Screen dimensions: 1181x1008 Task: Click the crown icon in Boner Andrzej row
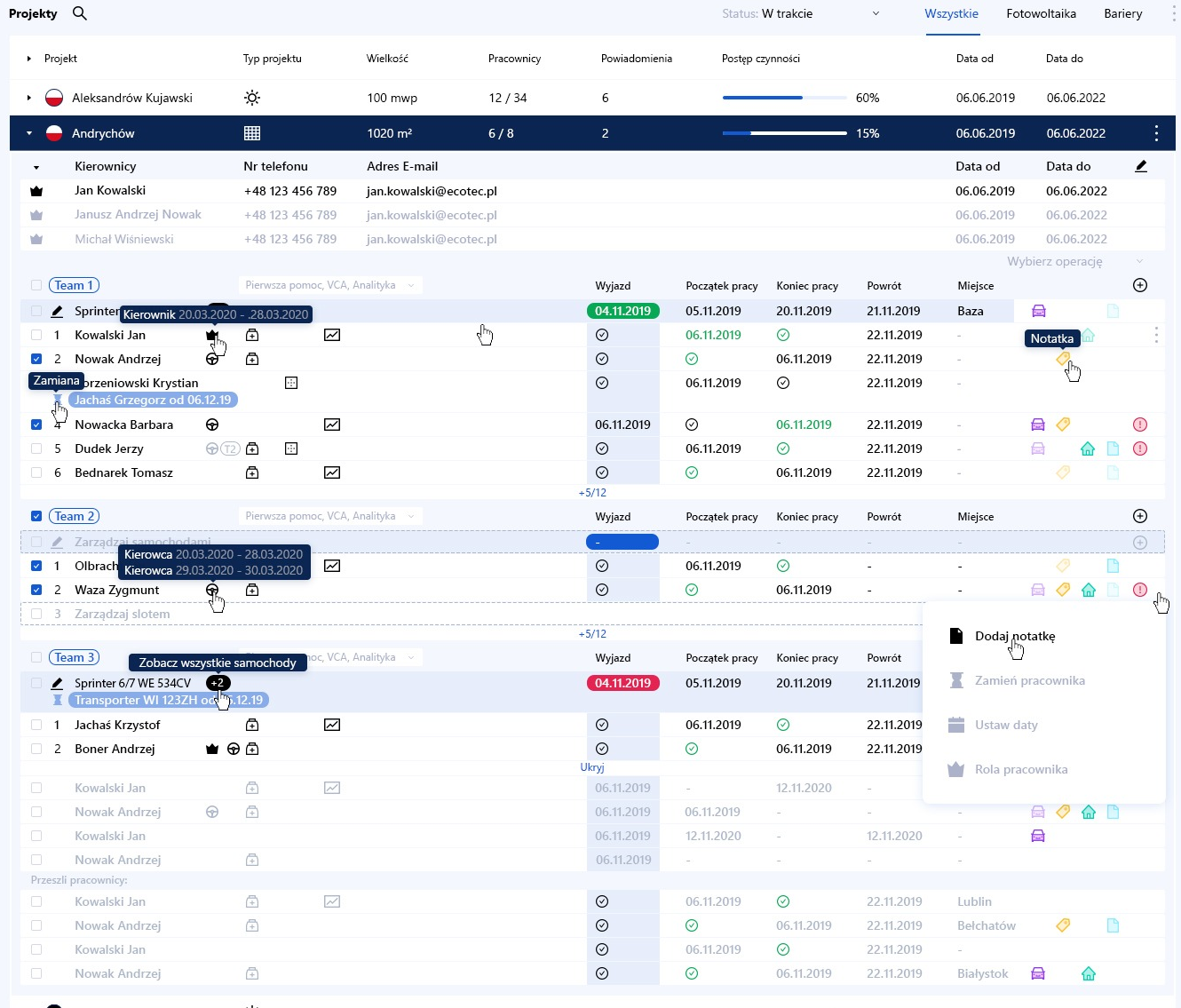click(212, 749)
